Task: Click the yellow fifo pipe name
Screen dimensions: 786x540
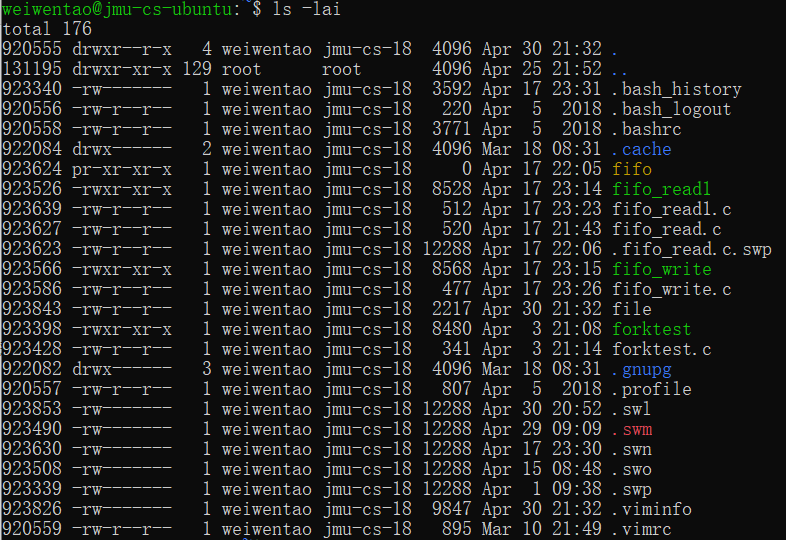Action: tap(632, 169)
